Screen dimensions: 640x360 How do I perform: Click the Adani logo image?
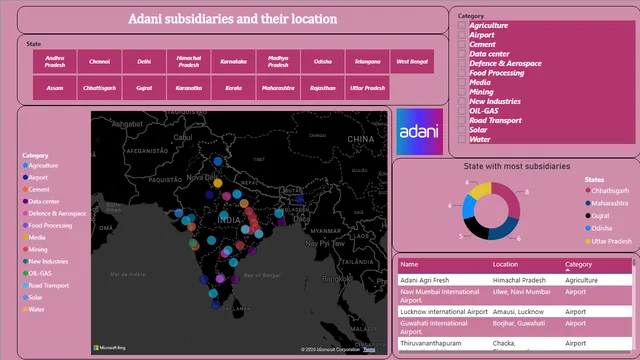pyautogui.click(x=419, y=131)
